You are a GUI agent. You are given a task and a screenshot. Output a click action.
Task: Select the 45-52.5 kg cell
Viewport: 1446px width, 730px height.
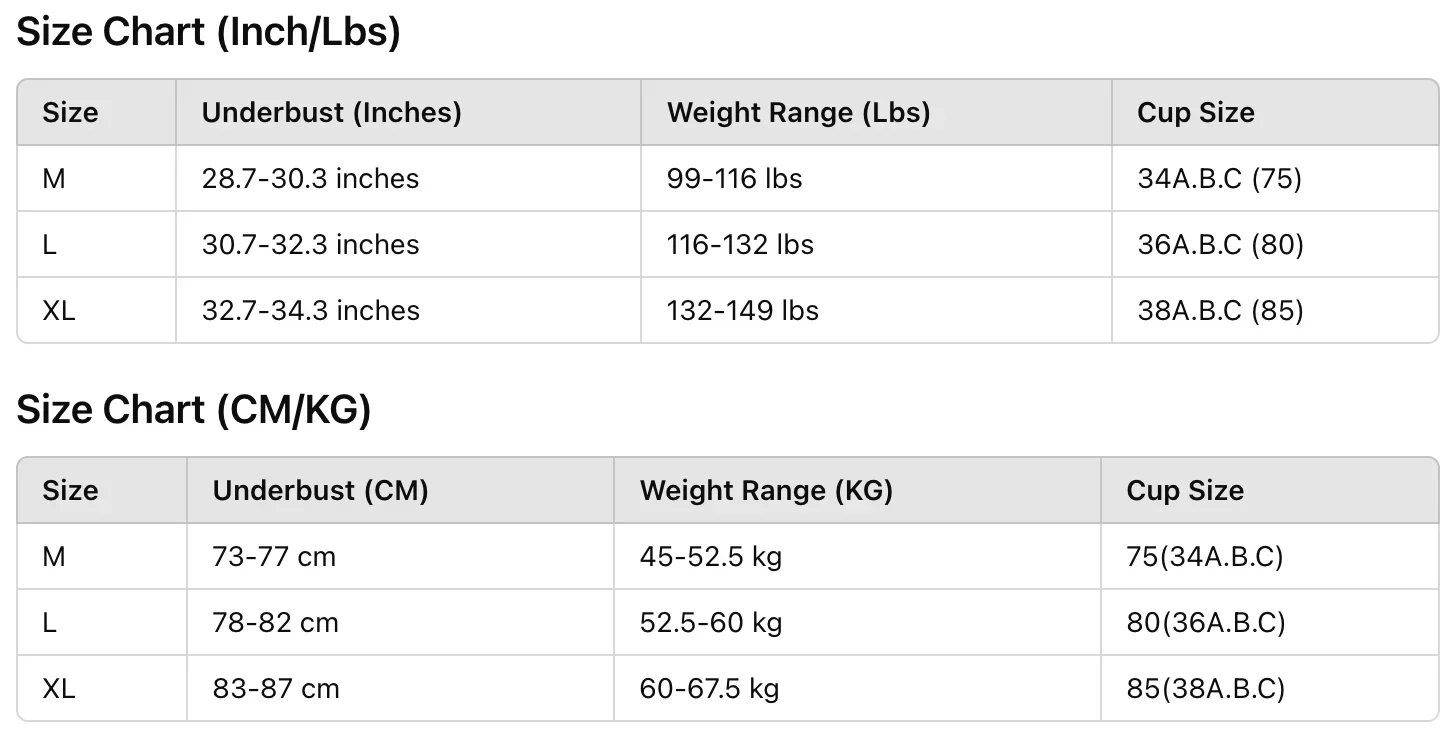pos(710,557)
